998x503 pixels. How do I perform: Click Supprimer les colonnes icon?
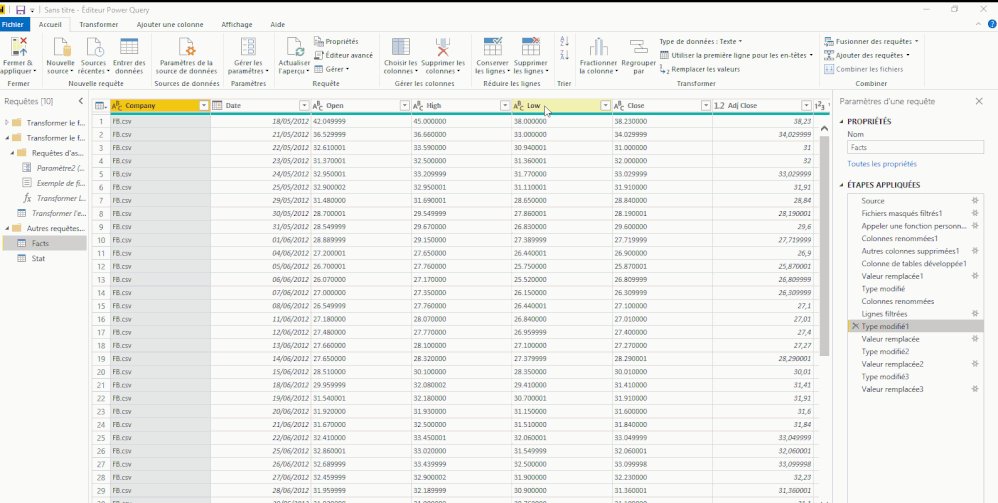click(x=443, y=47)
